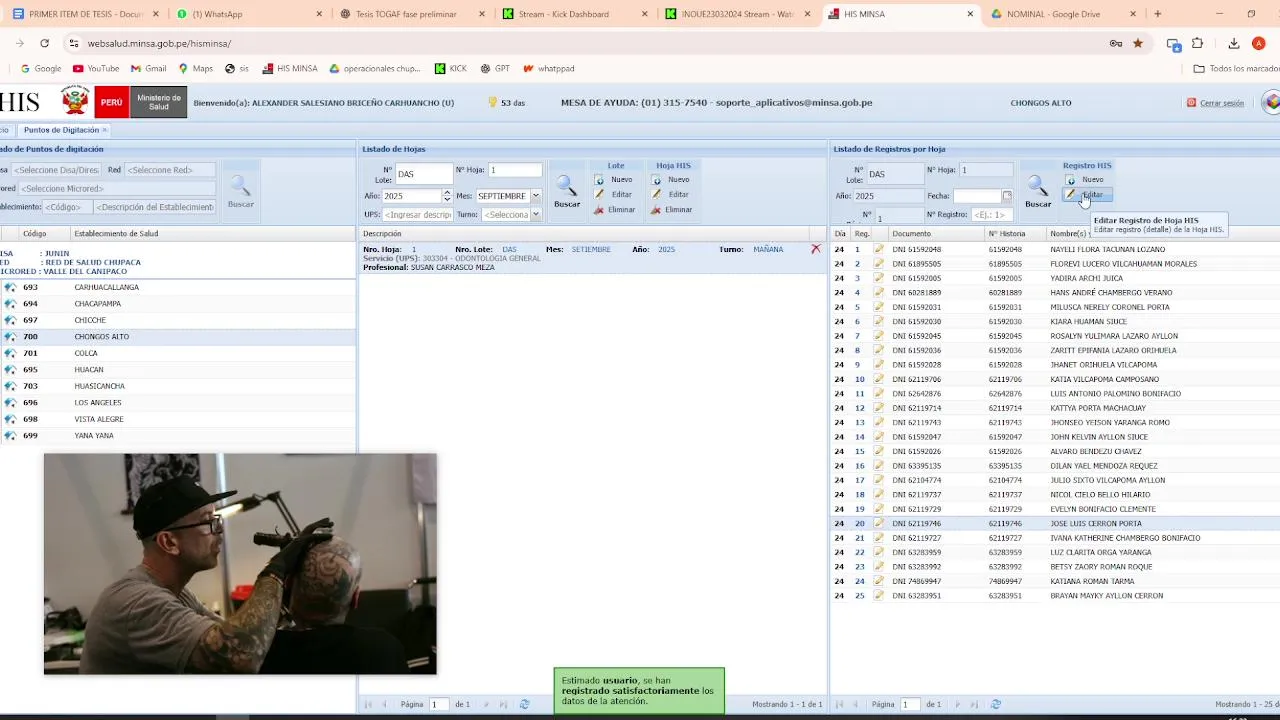Click the N° Registro input field

991,214
